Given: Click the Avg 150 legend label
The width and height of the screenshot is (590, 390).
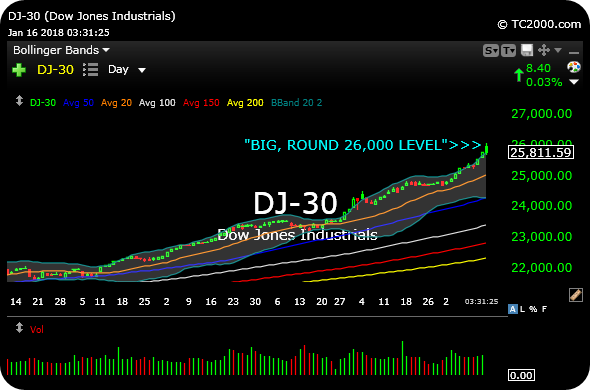Looking at the screenshot, I should [201, 102].
